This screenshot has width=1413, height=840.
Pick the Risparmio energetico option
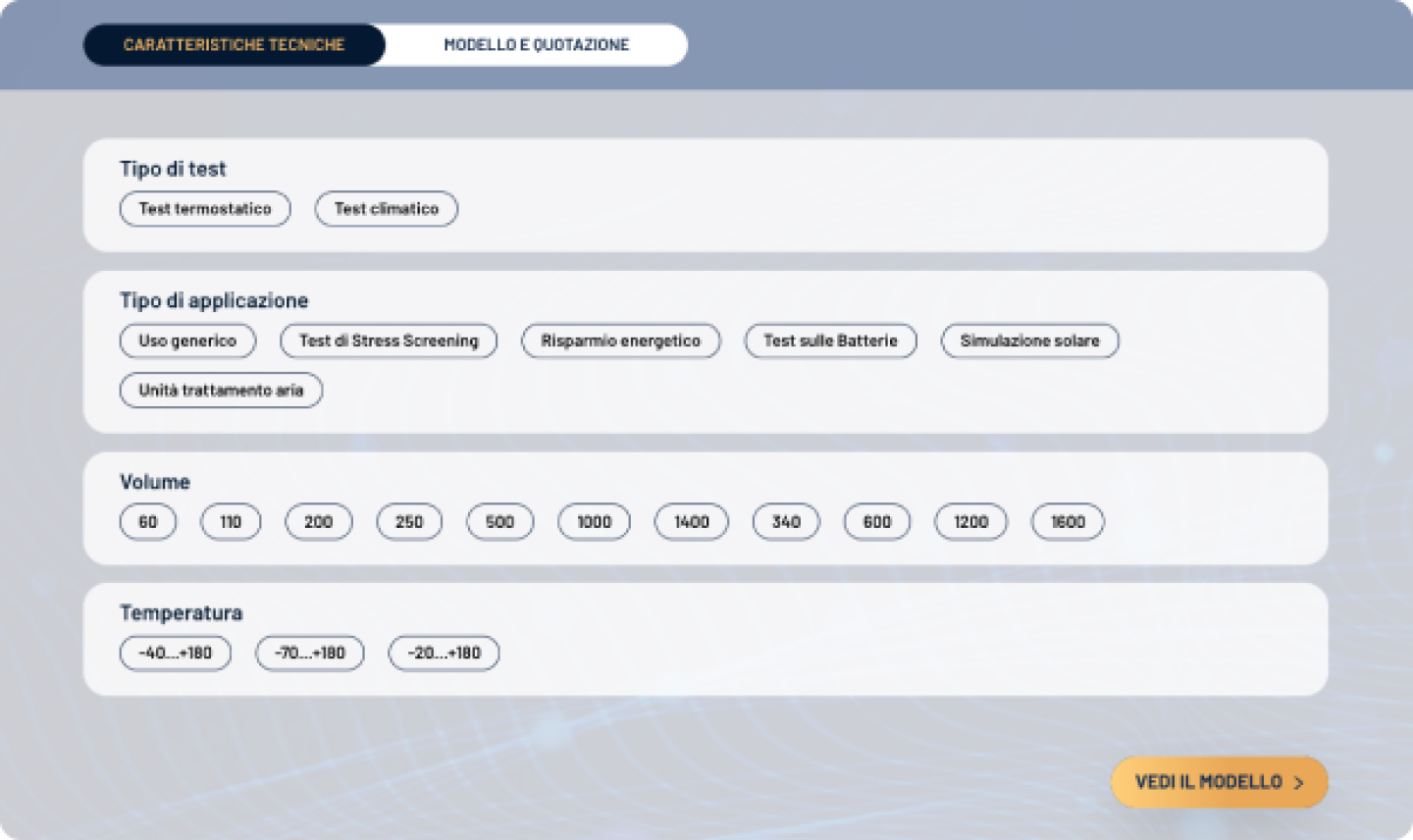click(x=620, y=341)
